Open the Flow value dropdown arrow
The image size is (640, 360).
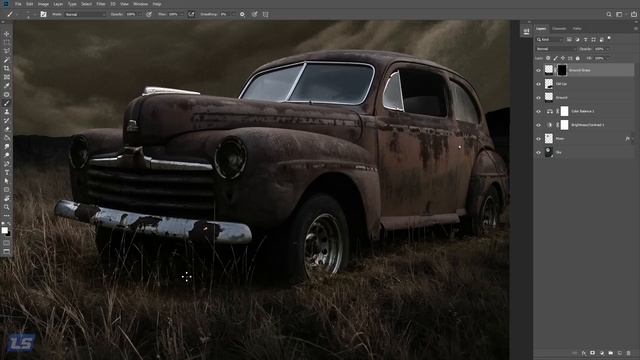[x=182, y=14]
